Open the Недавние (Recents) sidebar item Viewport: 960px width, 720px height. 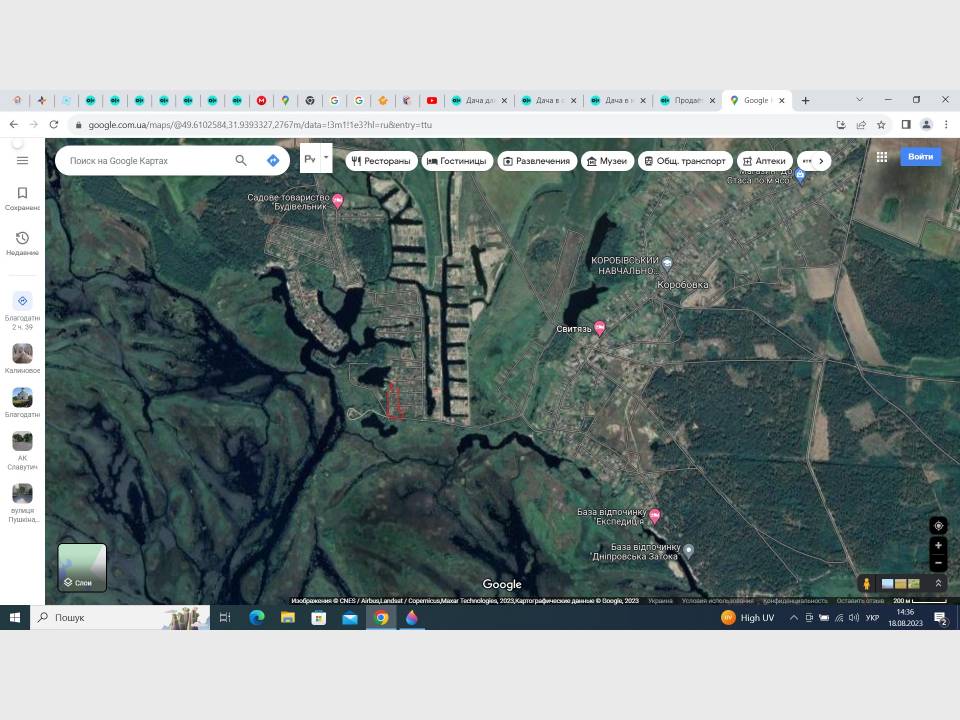[23, 243]
